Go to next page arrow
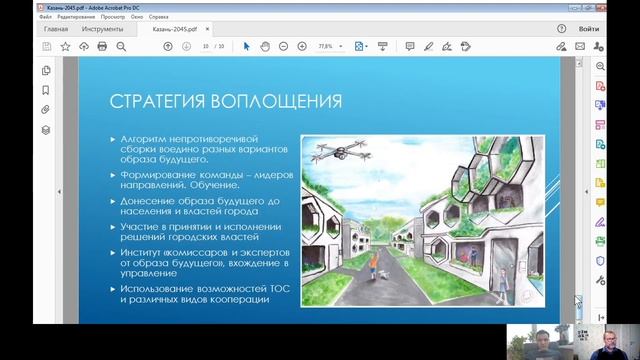The height and width of the screenshot is (360, 640). pos(186,47)
